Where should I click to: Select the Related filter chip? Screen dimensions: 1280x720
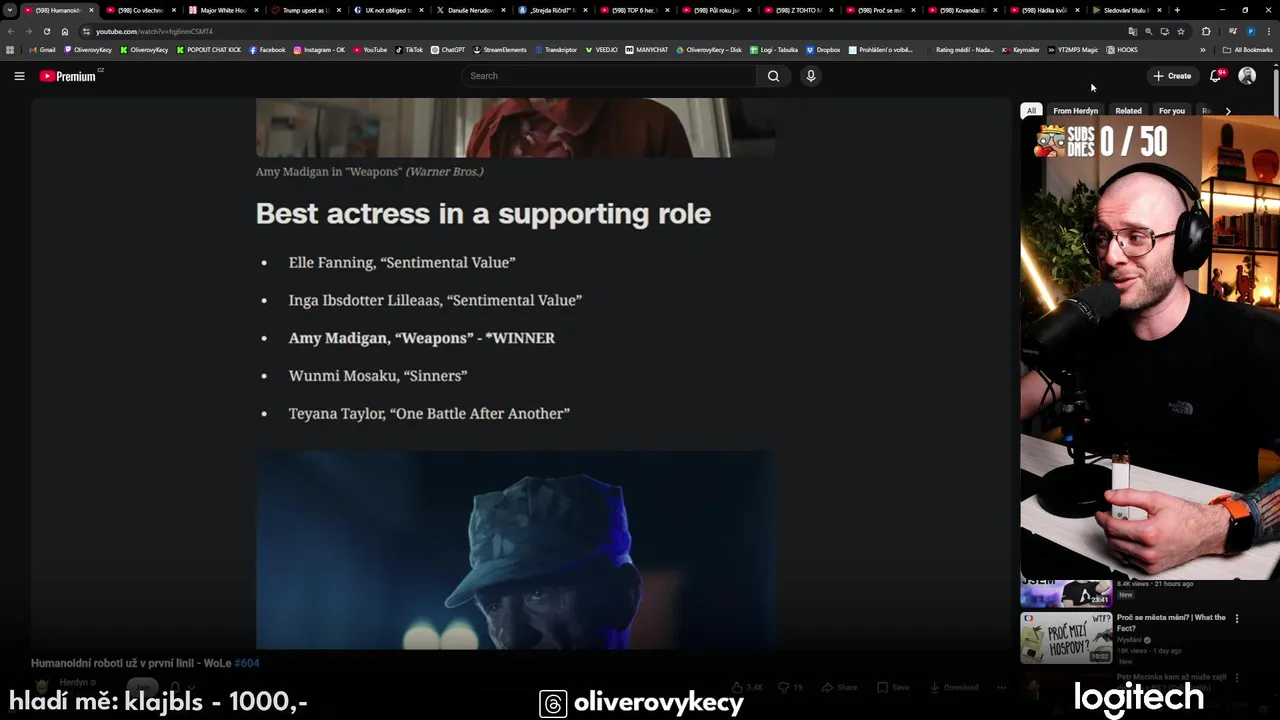[x=1128, y=111]
